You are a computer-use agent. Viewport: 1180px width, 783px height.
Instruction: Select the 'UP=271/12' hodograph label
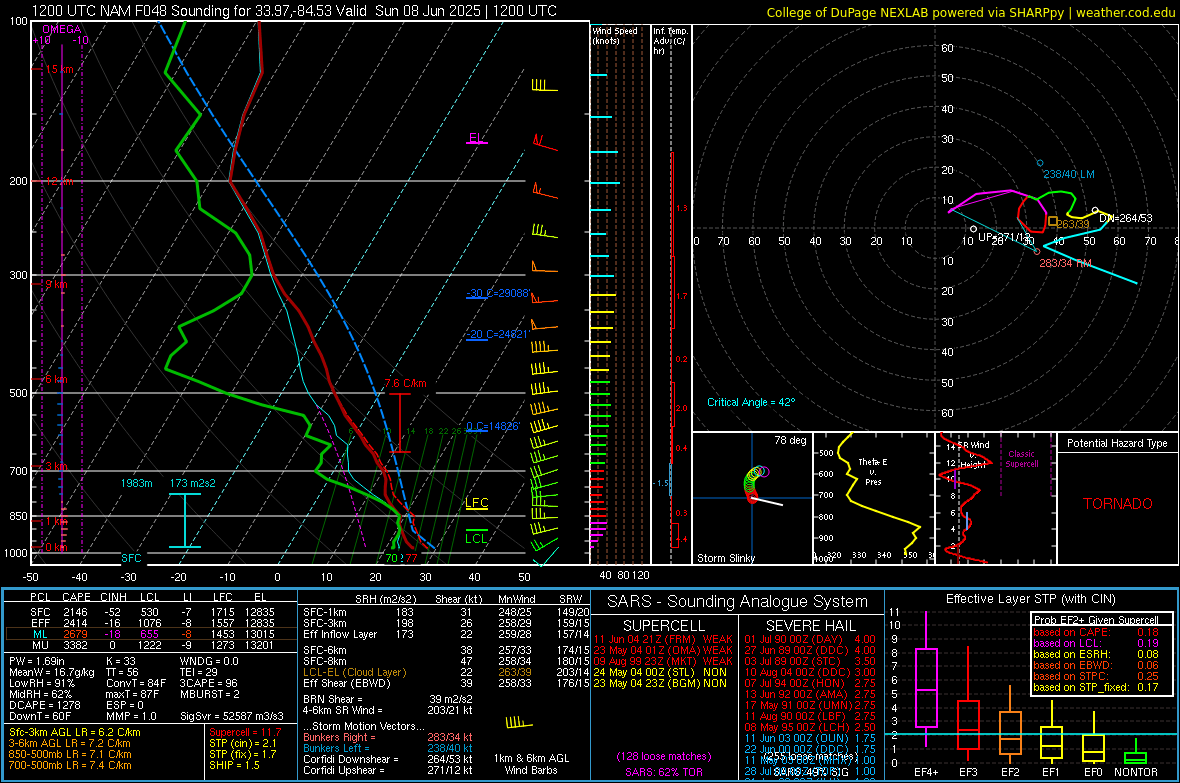[x=1004, y=237]
